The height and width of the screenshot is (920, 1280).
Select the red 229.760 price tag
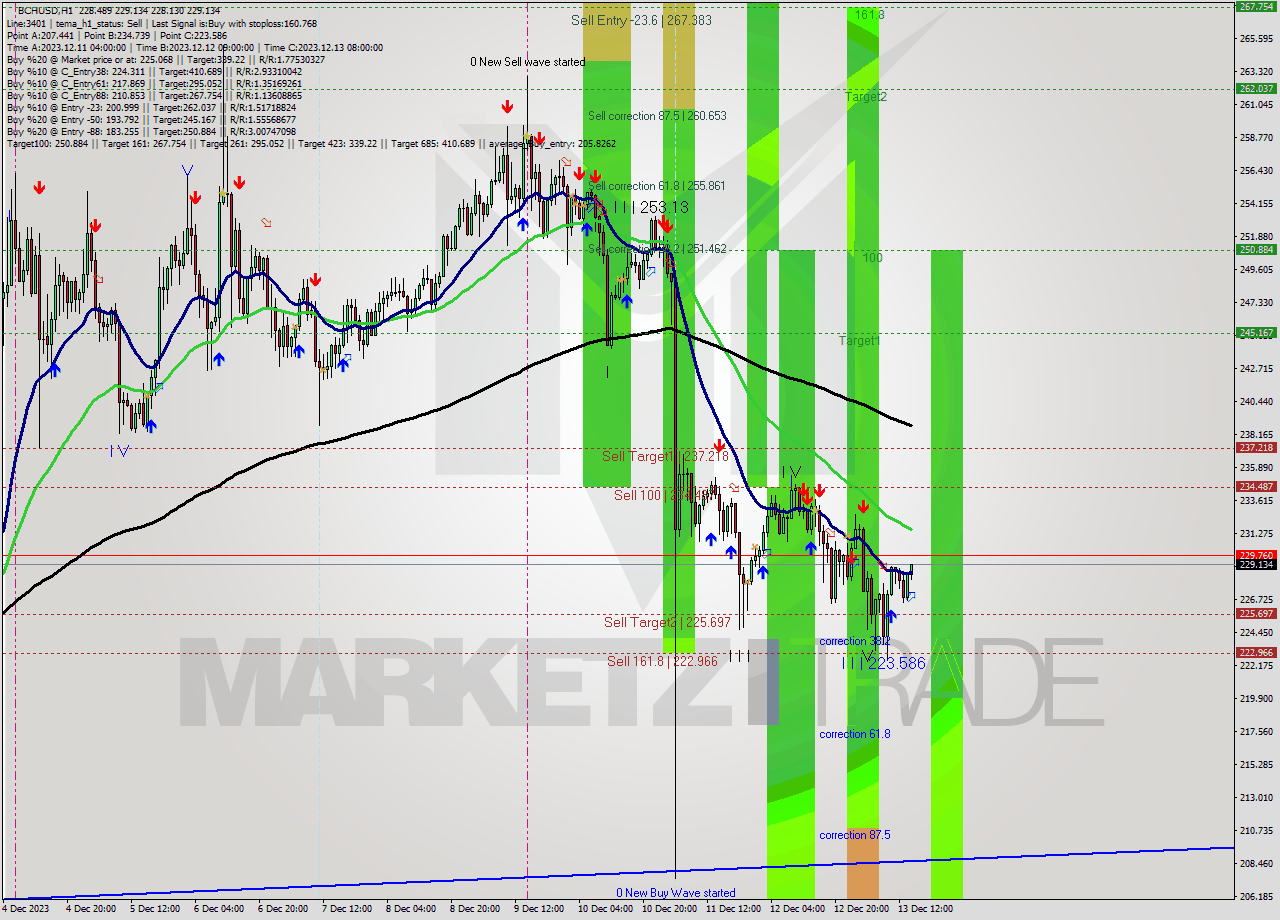click(x=1256, y=555)
